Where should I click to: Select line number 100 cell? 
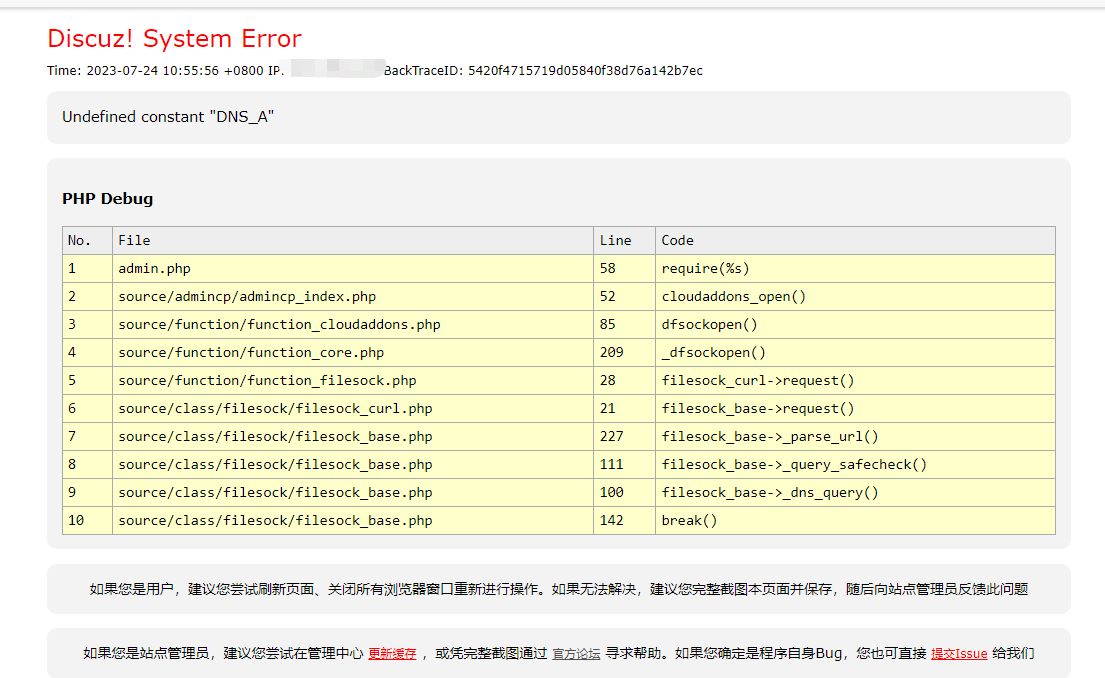tap(624, 493)
